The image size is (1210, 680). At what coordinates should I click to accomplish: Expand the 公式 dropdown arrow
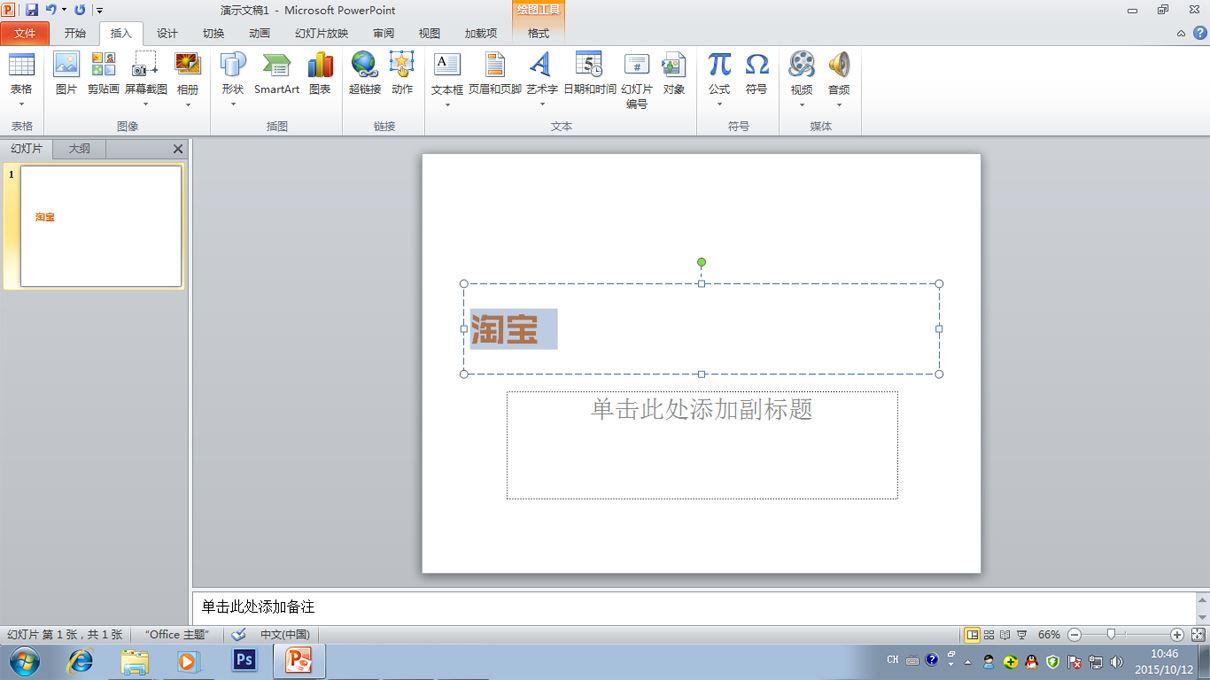(719, 104)
